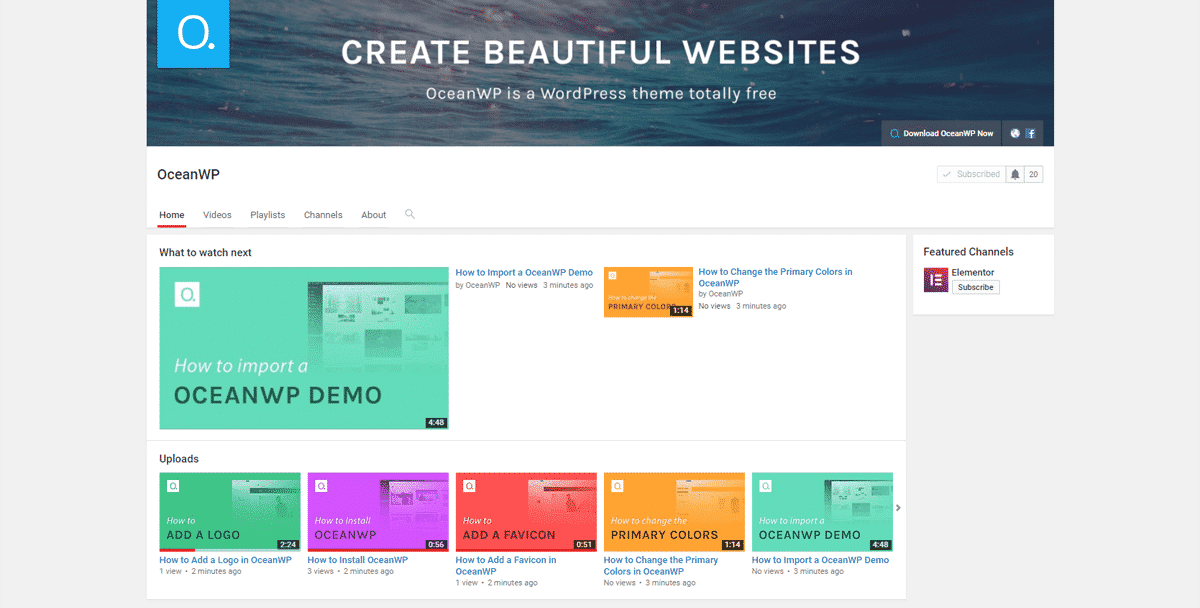Open featured title How to Import a OceanWP Demo
The height and width of the screenshot is (608, 1200).
(524, 272)
